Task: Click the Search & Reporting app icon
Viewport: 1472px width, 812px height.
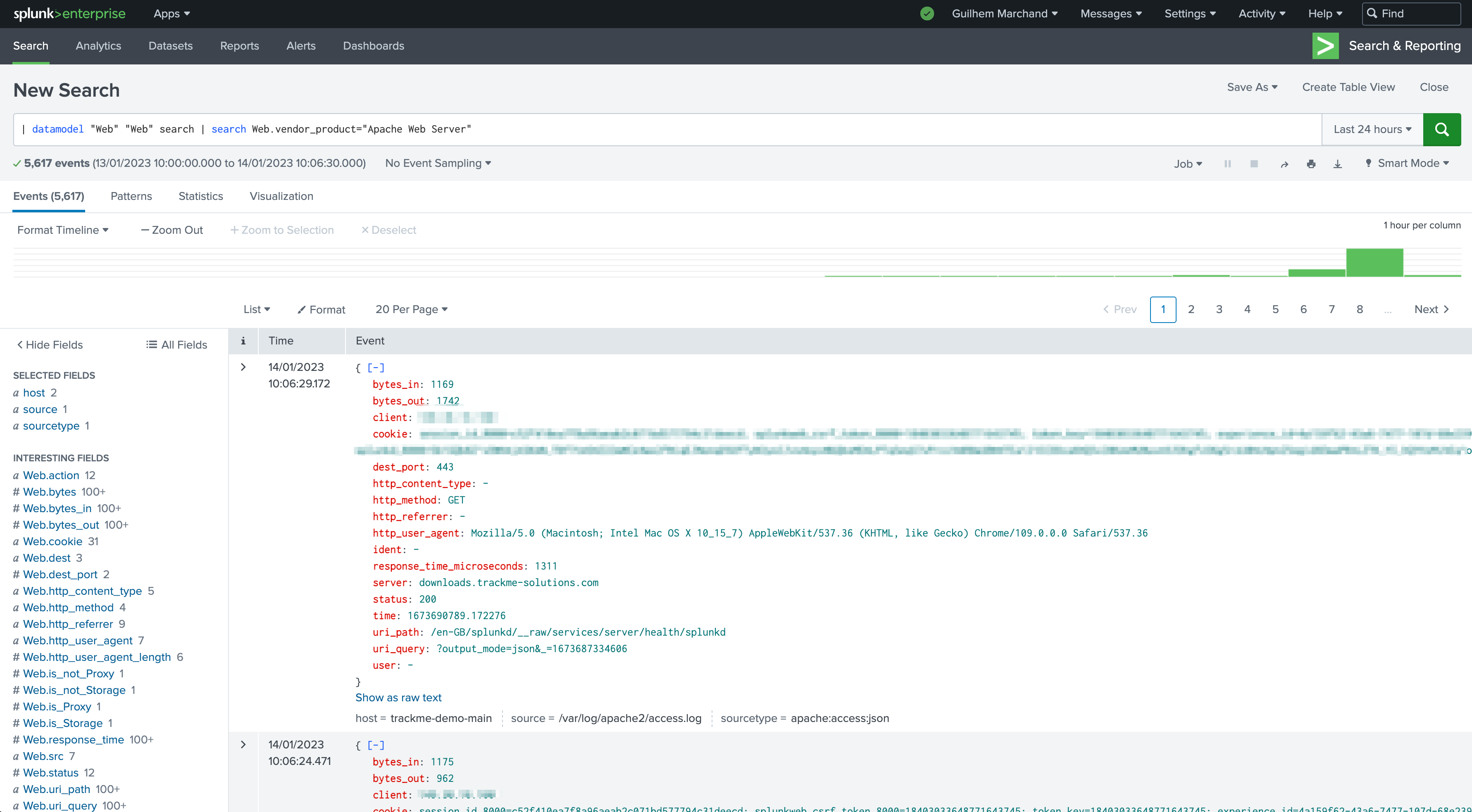Action: (x=1325, y=46)
